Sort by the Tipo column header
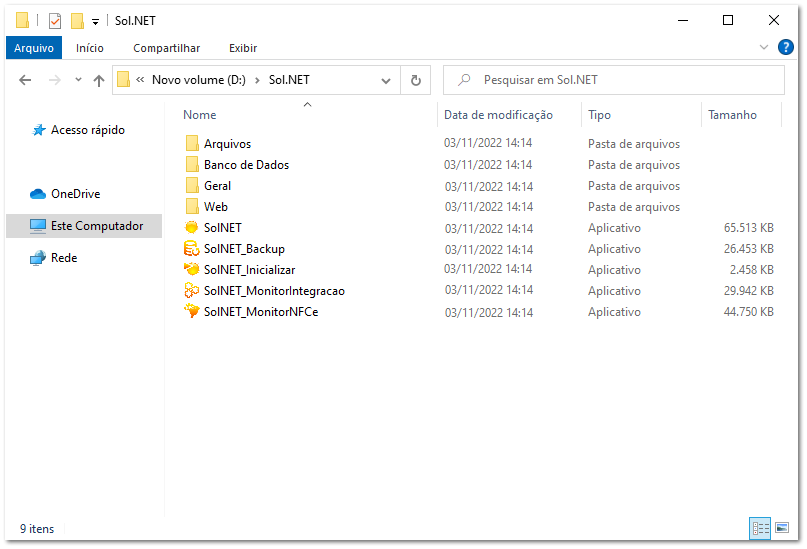This screenshot has width=807, height=549. (x=600, y=115)
